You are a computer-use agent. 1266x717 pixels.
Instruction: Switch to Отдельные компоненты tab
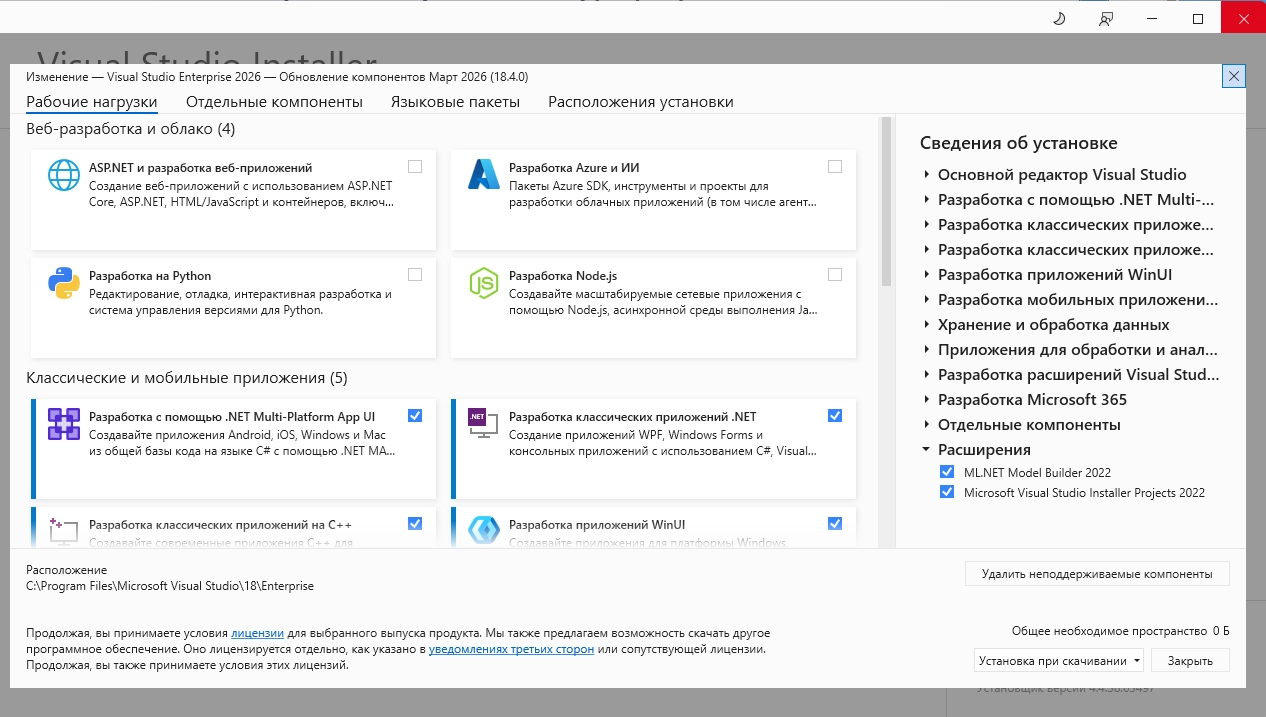pos(274,102)
